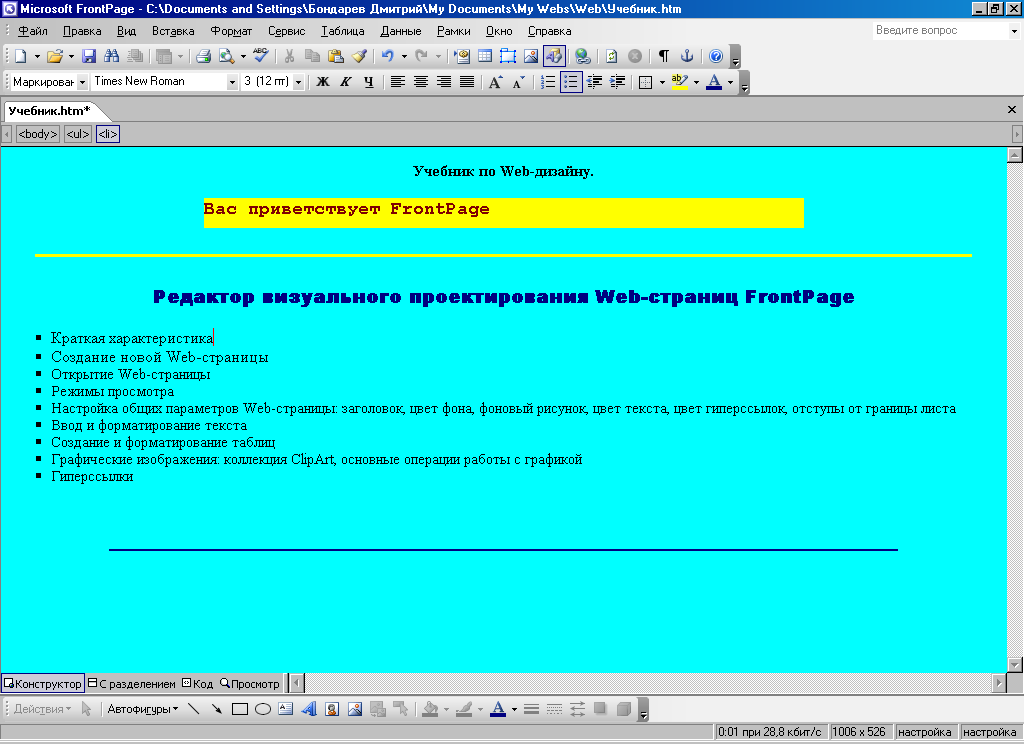
Task: Insert a bookmark with the anchor icon
Action: tap(686, 56)
